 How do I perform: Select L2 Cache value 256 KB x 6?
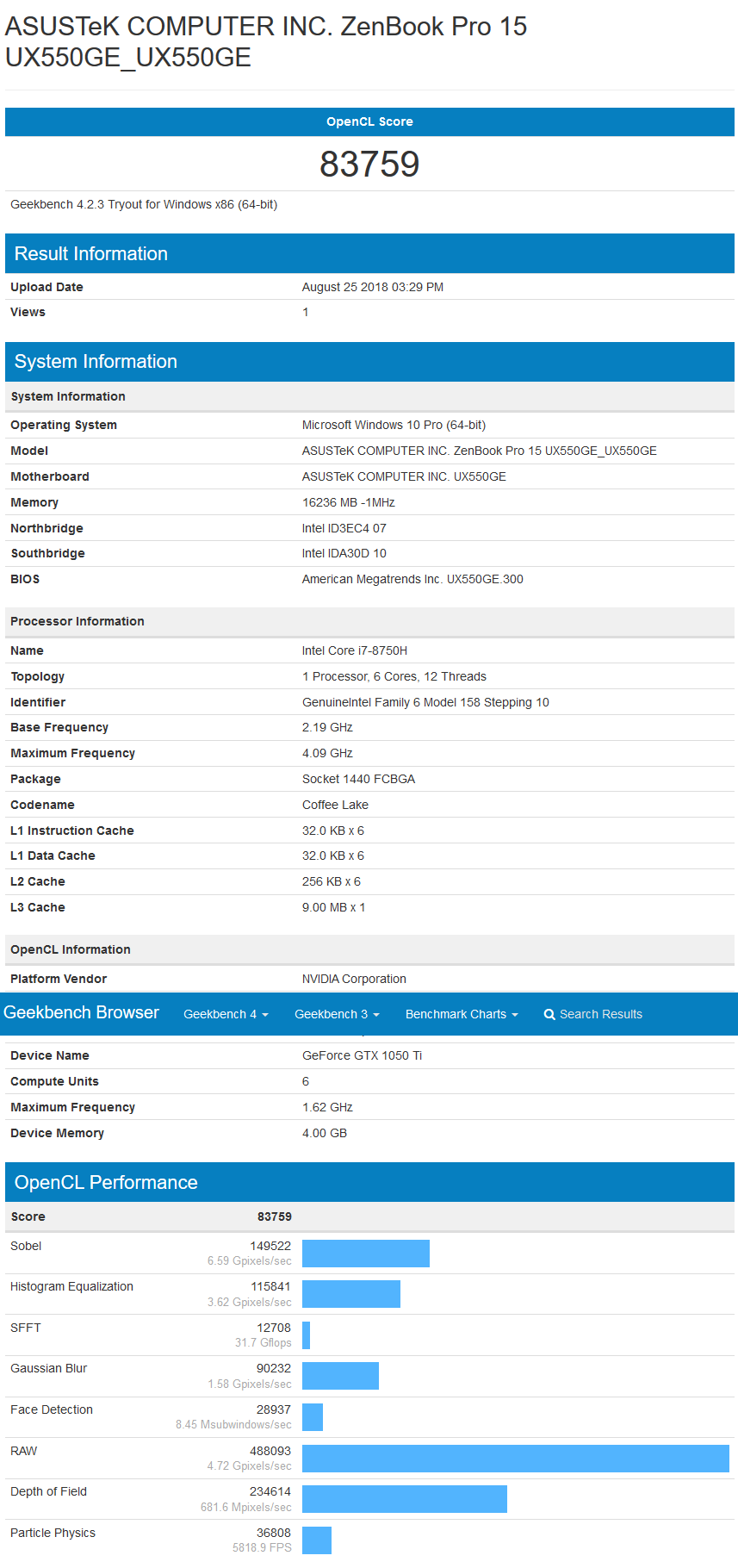pos(332,881)
